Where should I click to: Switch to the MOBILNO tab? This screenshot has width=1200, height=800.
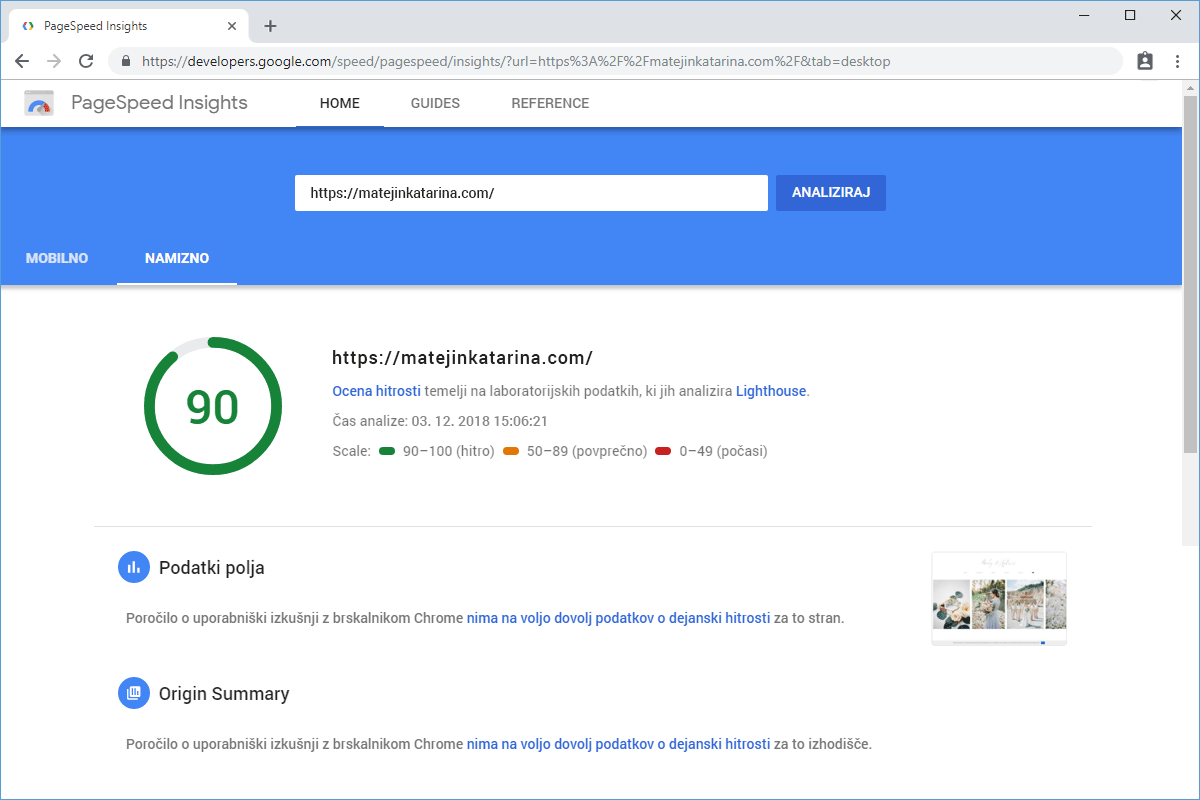click(57, 258)
